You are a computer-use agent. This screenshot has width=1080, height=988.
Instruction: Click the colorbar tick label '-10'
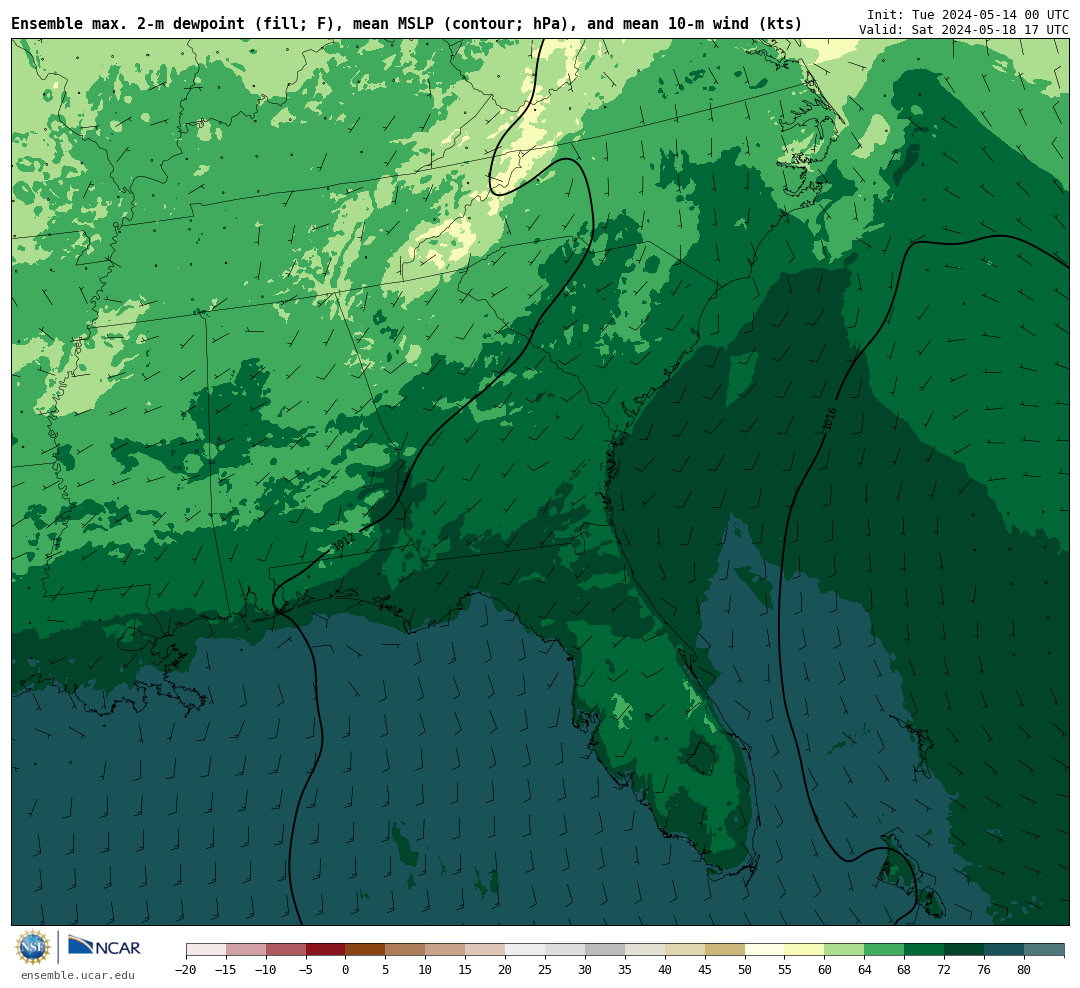(x=266, y=970)
